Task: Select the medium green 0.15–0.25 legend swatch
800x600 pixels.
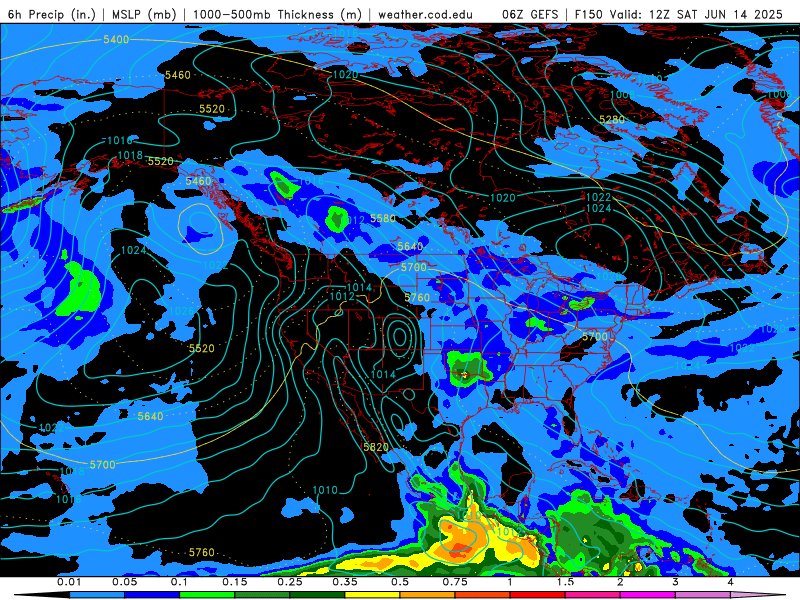Action: point(262,595)
